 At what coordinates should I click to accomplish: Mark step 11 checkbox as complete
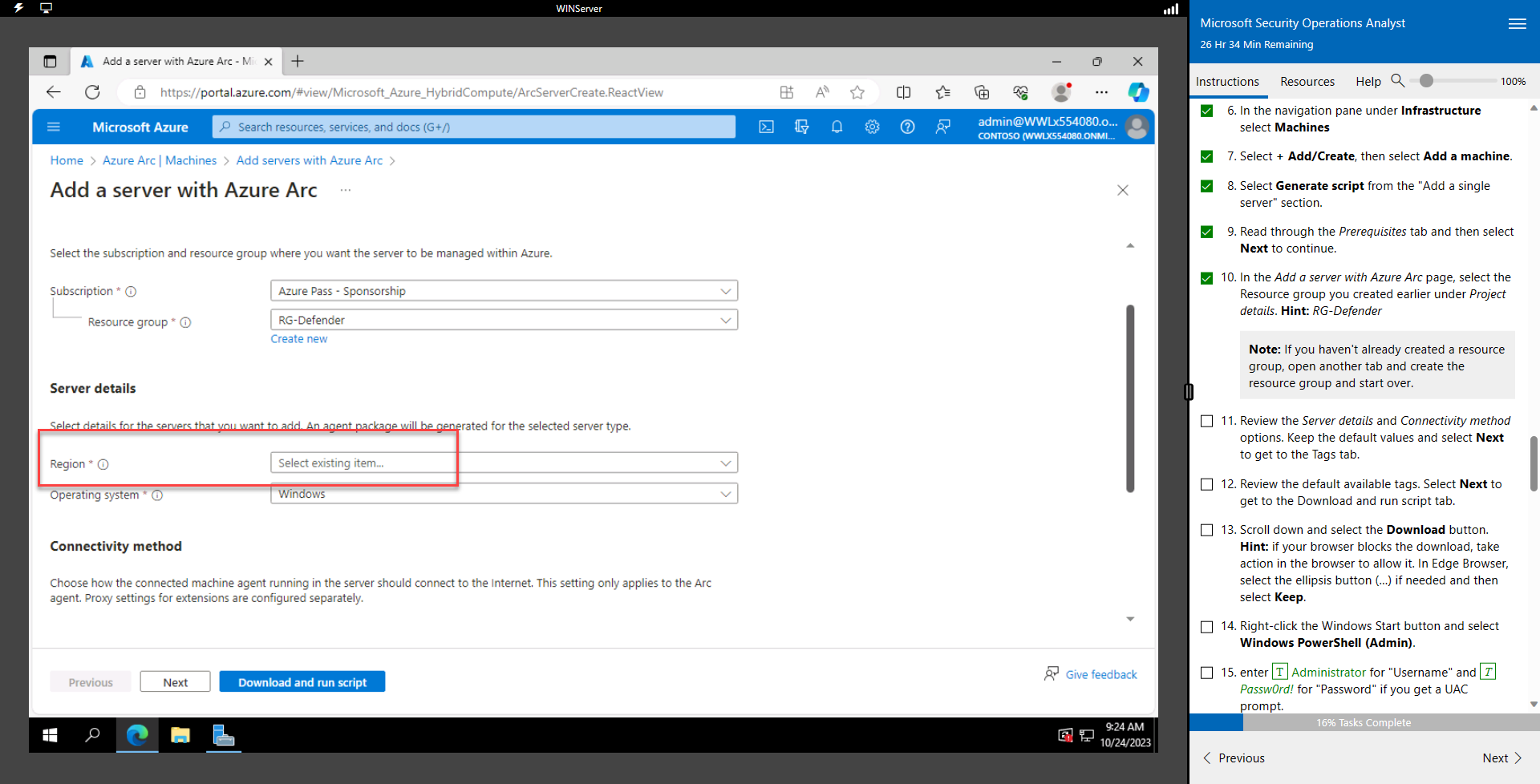pos(1207,420)
